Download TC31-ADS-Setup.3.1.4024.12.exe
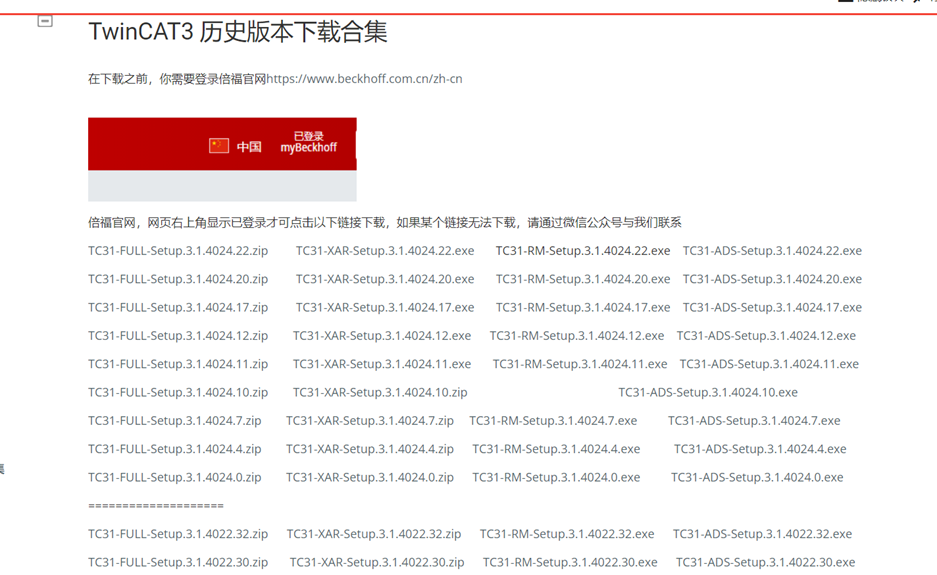This screenshot has height=575, width=937. click(766, 336)
